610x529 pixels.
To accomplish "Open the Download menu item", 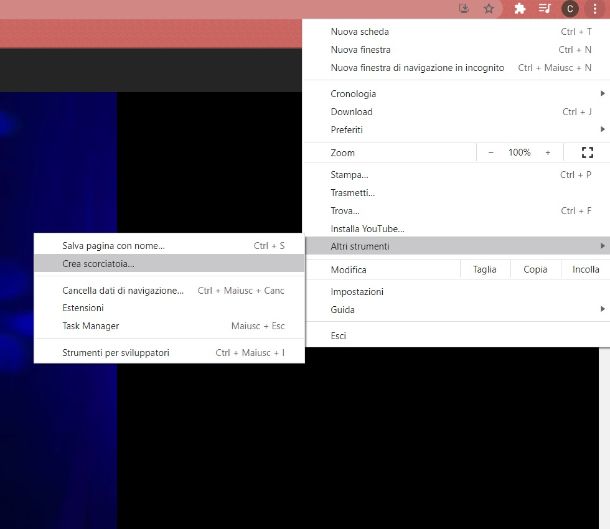I will 458,112.
